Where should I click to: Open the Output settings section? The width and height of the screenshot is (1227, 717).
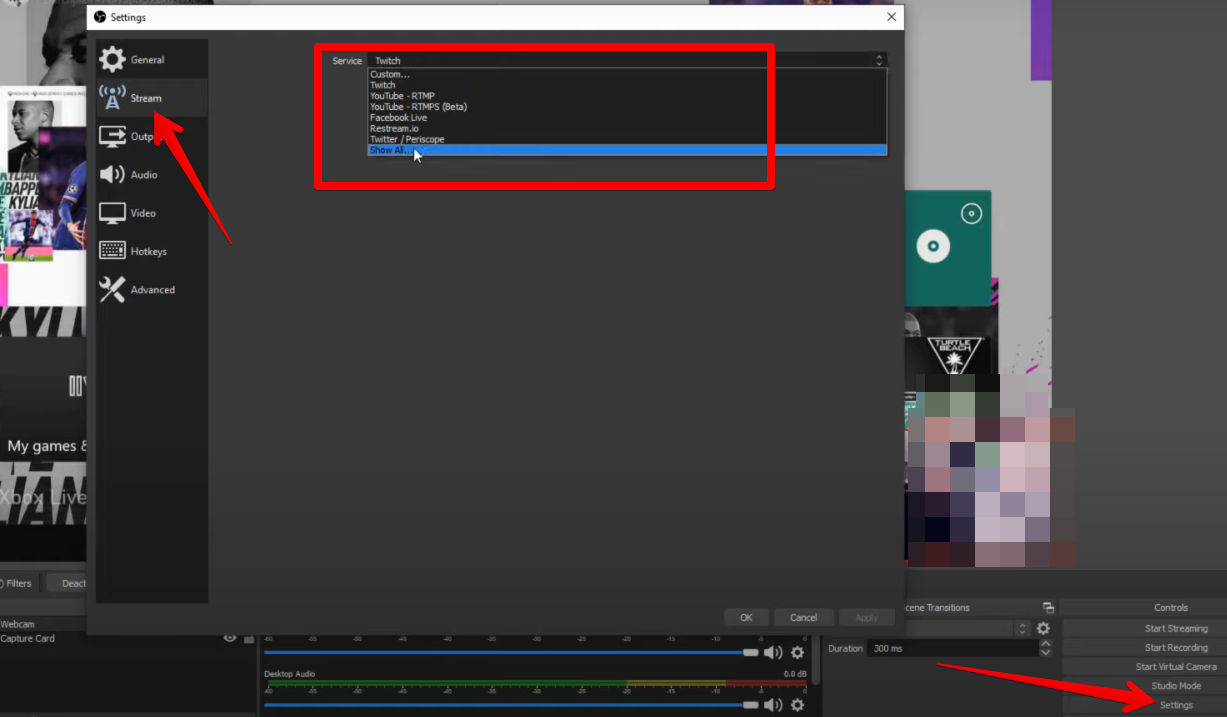click(x=152, y=137)
